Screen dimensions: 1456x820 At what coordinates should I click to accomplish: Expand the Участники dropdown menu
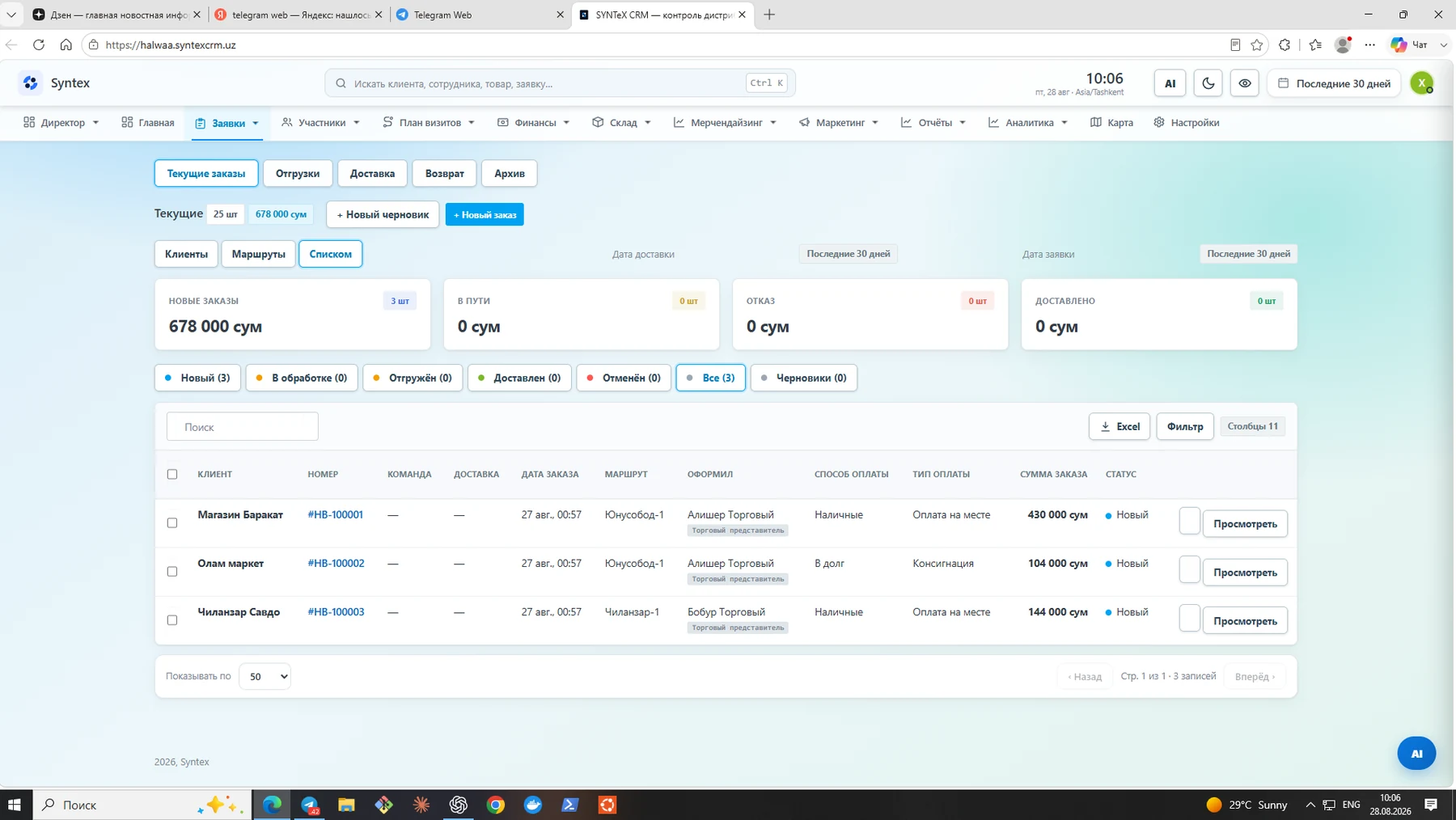321,123
